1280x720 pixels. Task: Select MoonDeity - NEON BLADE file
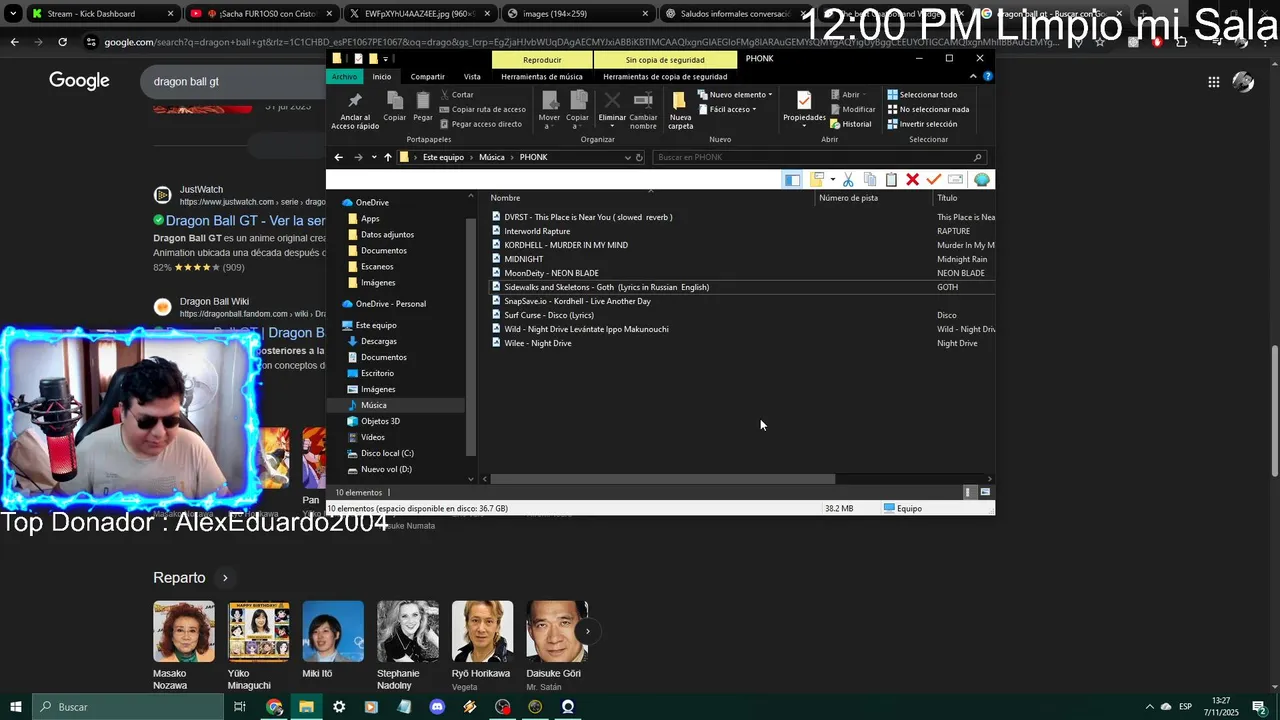point(551,273)
